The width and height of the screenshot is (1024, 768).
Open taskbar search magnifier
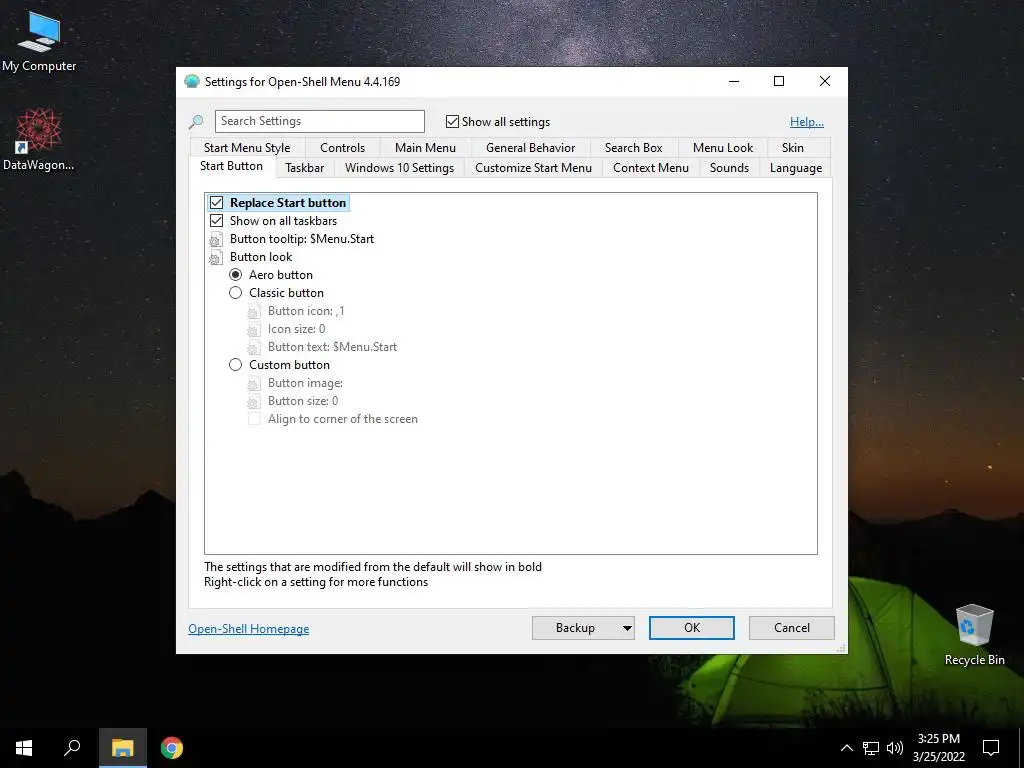72,748
